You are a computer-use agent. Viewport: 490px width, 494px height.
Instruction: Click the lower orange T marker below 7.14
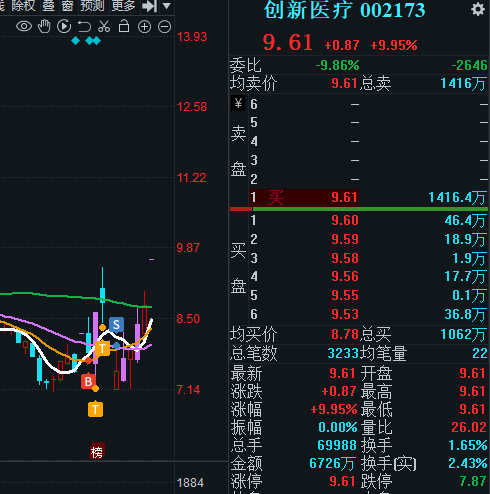pos(95,409)
